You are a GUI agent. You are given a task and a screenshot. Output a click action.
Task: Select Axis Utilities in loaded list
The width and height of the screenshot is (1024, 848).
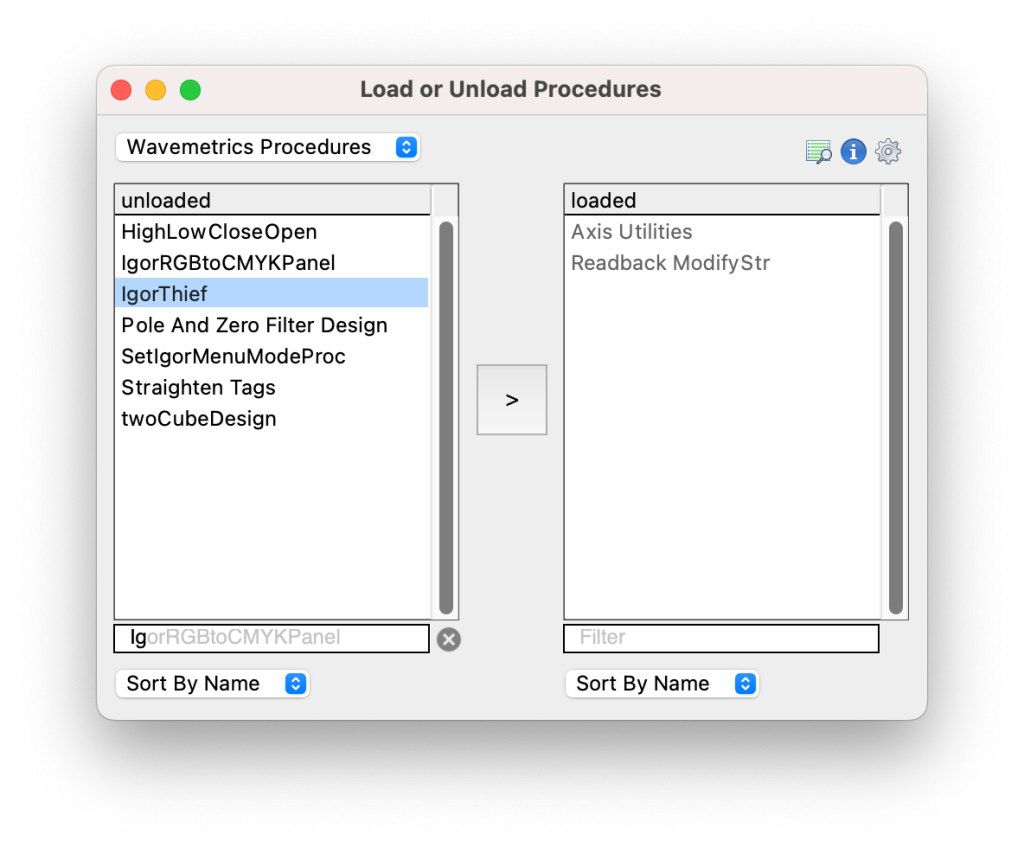pos(722,232)
